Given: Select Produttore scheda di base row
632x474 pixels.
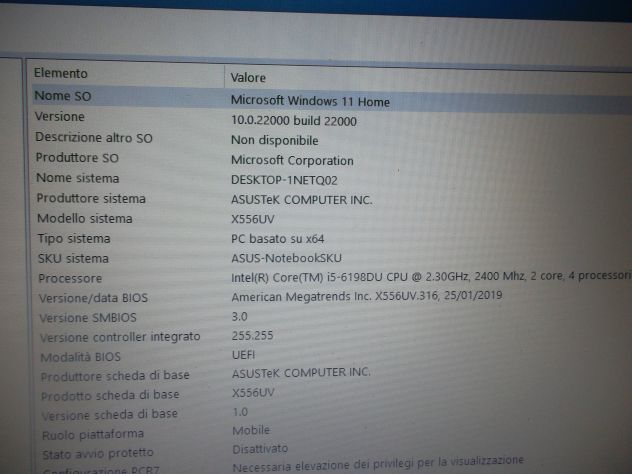Looking at the screenshot, I should (x=115, y=376).
